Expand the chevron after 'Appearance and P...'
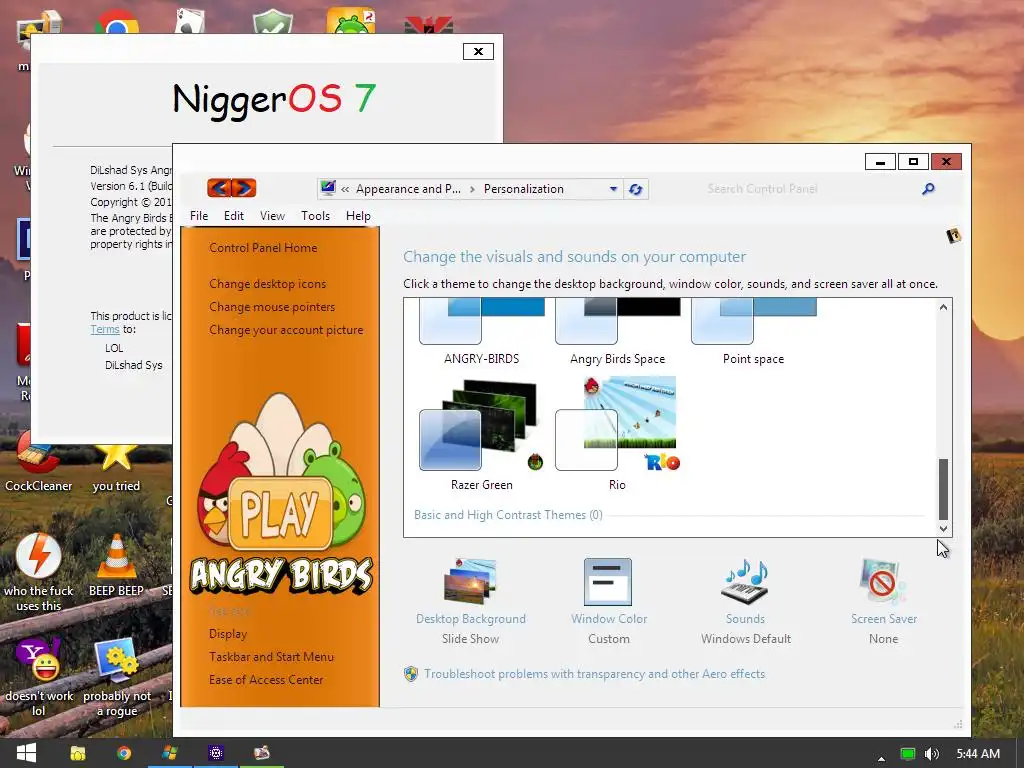The image size is (1024, 768). coord(472,189)
